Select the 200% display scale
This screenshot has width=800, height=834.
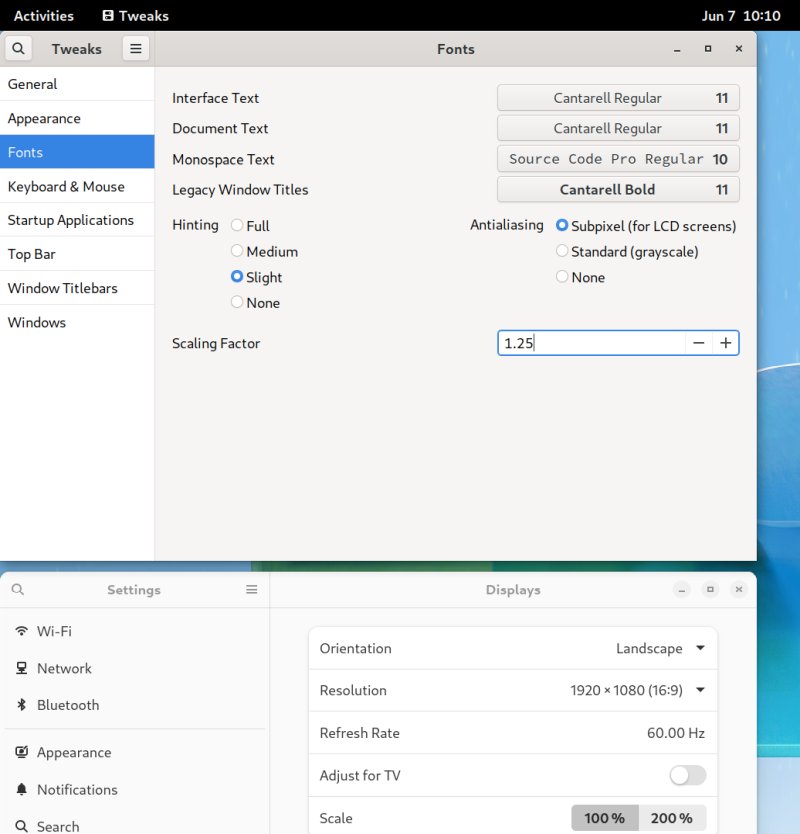pyautogui.click(x=672, y=817)
